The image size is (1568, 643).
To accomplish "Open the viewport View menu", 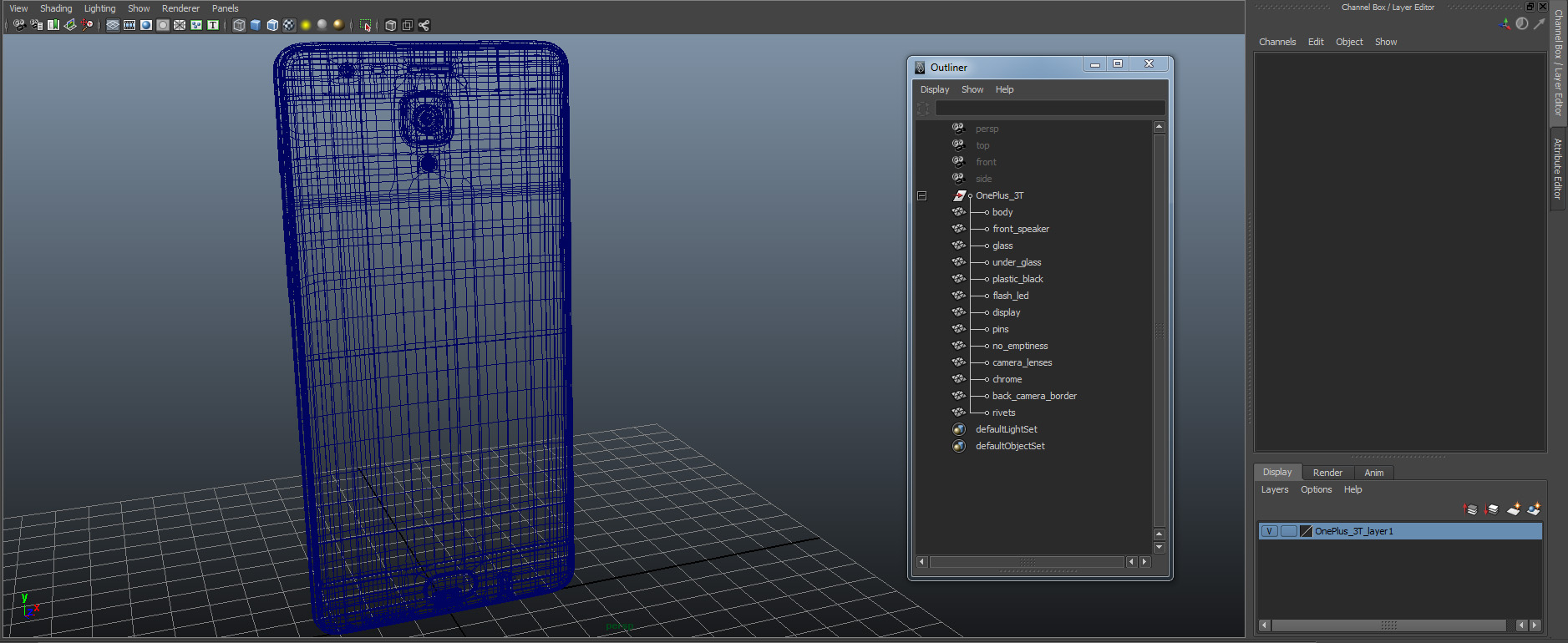I will pyautogui.click(x=18, y=8).
